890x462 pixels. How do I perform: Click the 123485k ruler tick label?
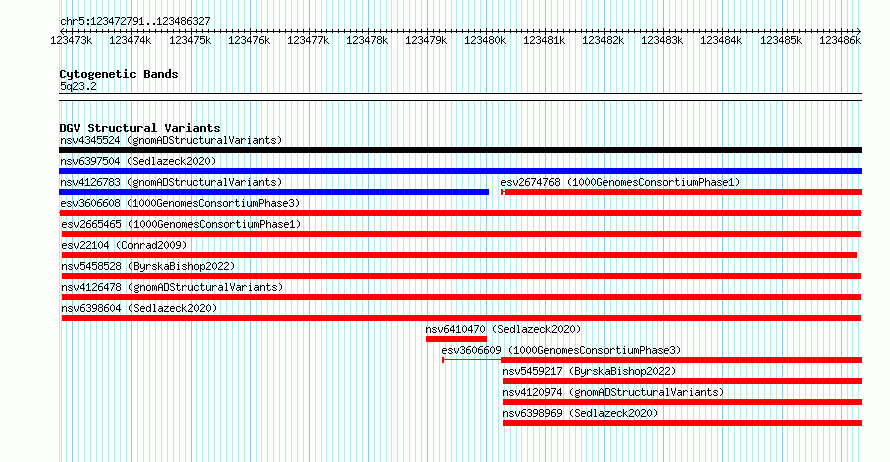780,40
